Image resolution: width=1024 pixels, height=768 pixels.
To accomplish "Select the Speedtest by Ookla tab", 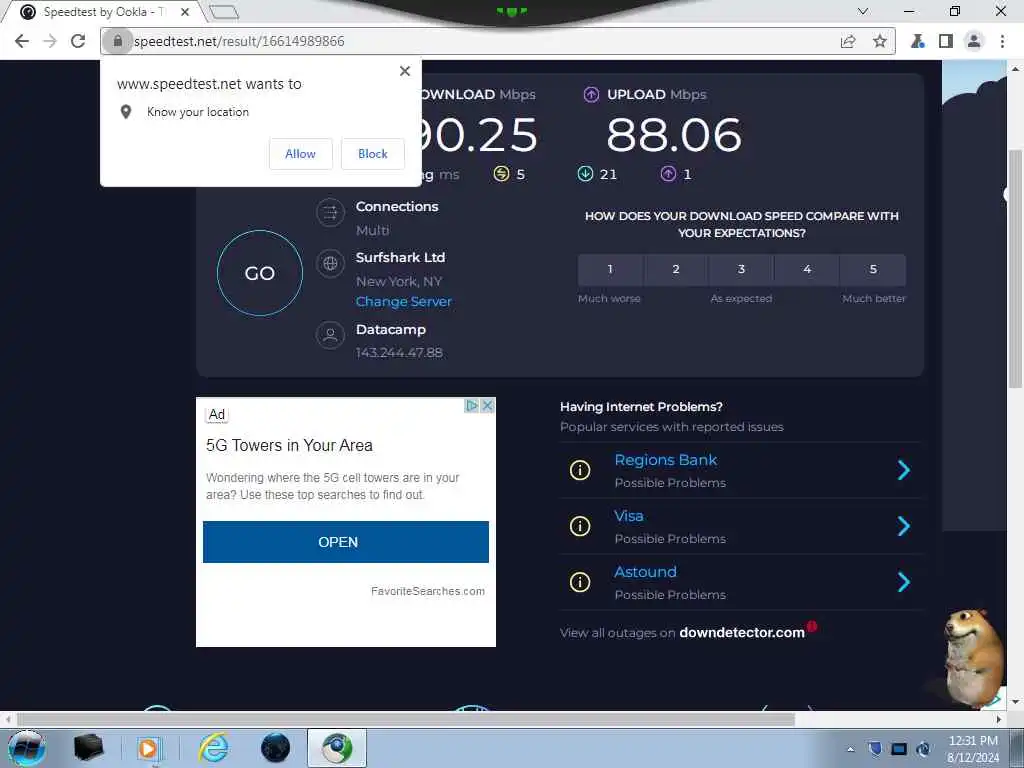I will [104, 12].
